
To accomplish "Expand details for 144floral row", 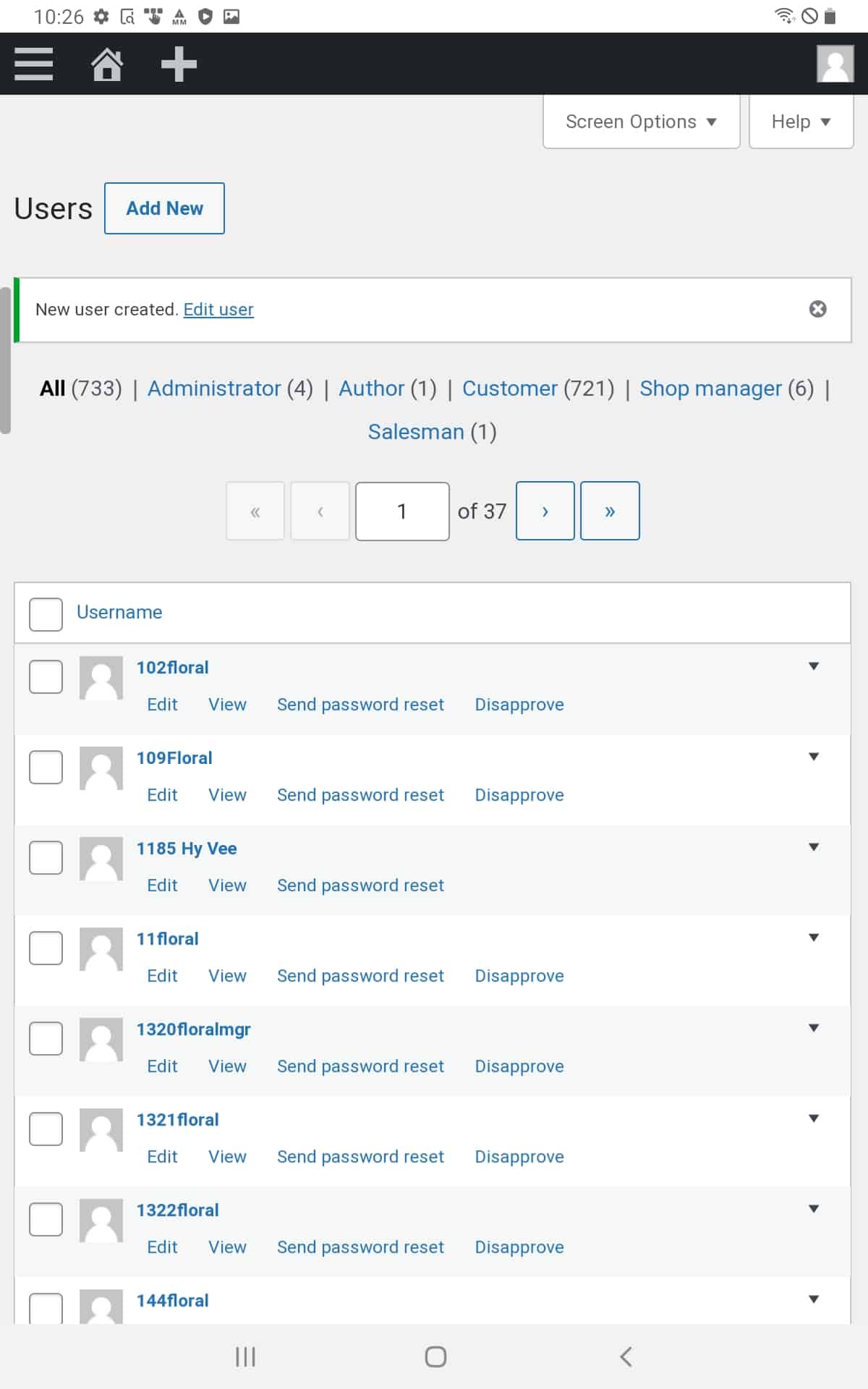I will [814, 1299].
